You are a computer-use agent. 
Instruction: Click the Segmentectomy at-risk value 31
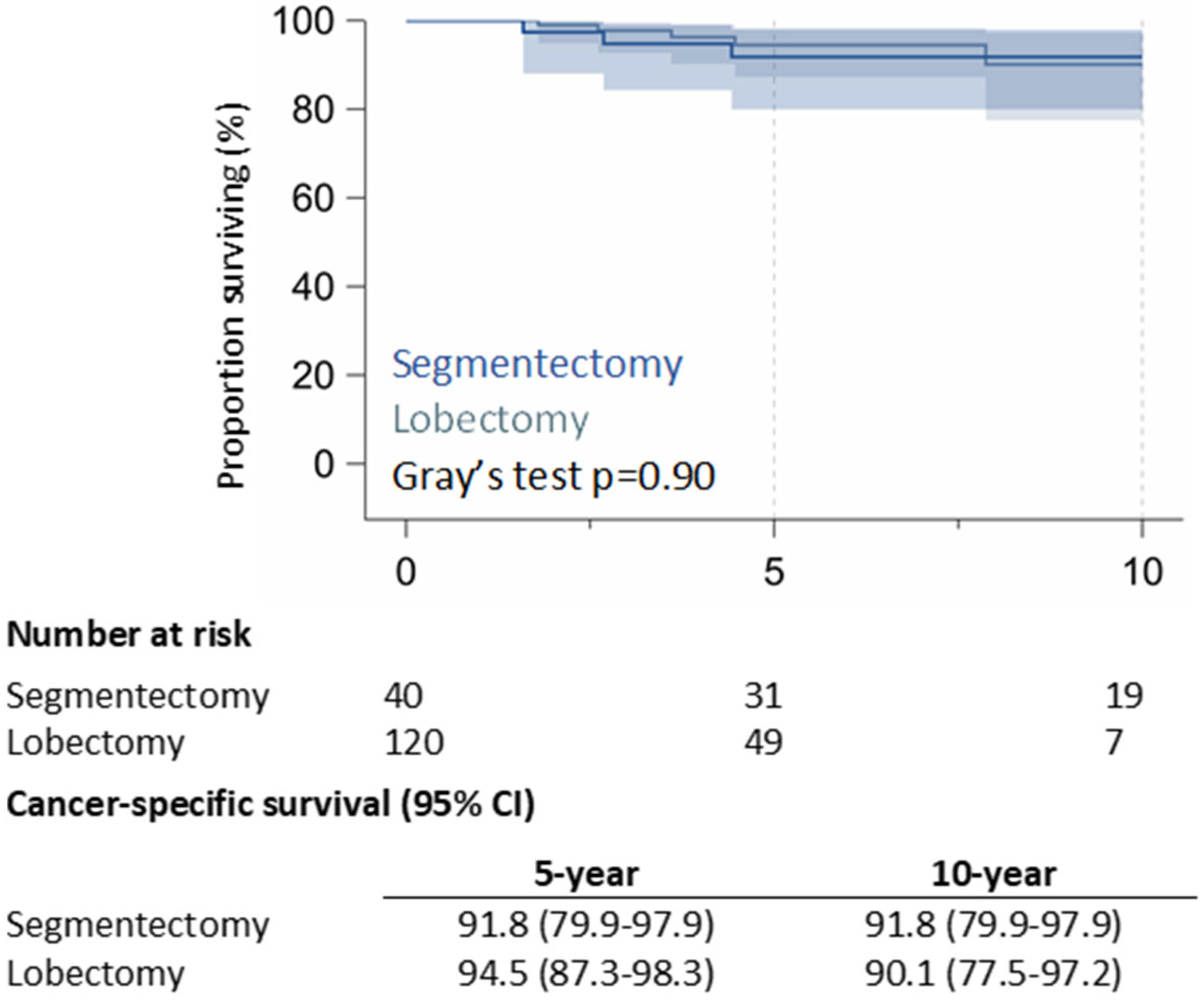point(763,696)
